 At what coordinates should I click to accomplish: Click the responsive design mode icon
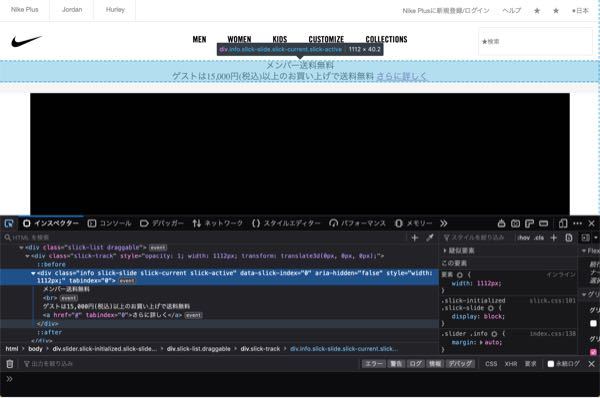[563, 223]
